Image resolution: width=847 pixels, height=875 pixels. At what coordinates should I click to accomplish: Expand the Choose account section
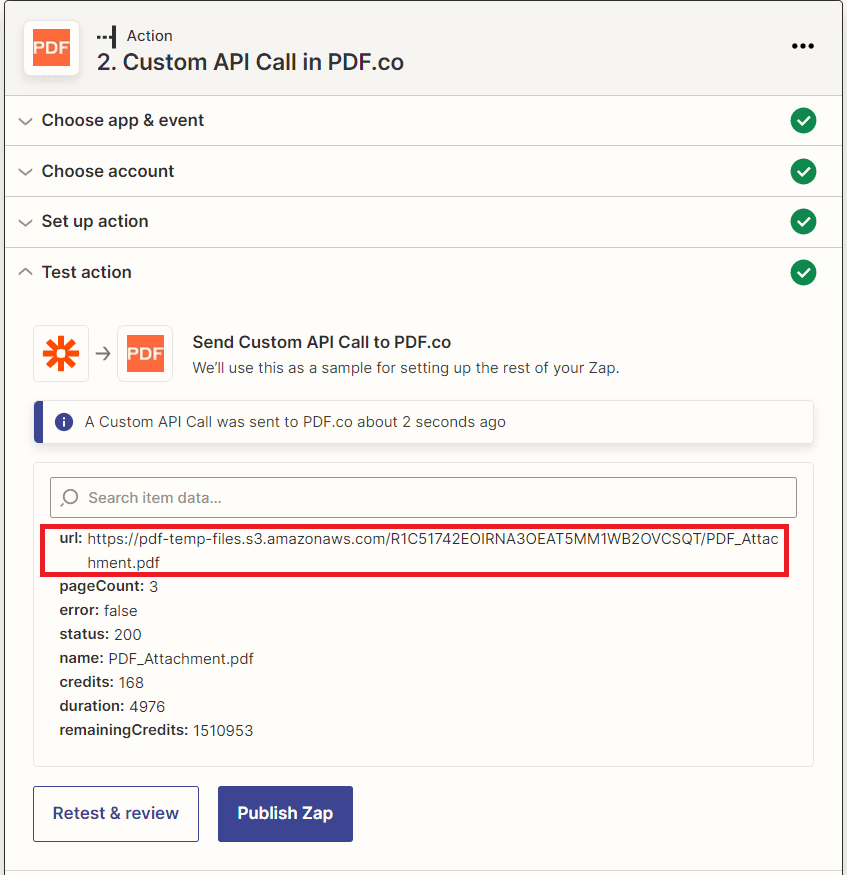pyautogui.click(x=107, y=171)
